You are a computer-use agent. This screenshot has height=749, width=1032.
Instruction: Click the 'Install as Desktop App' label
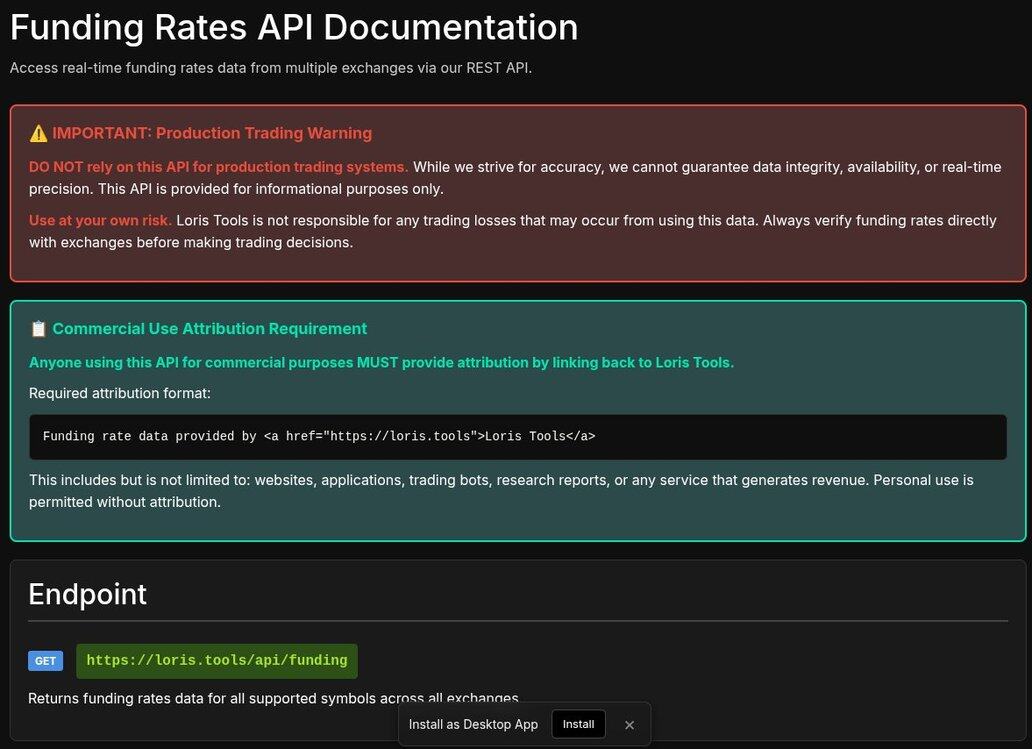click(473, 724)
